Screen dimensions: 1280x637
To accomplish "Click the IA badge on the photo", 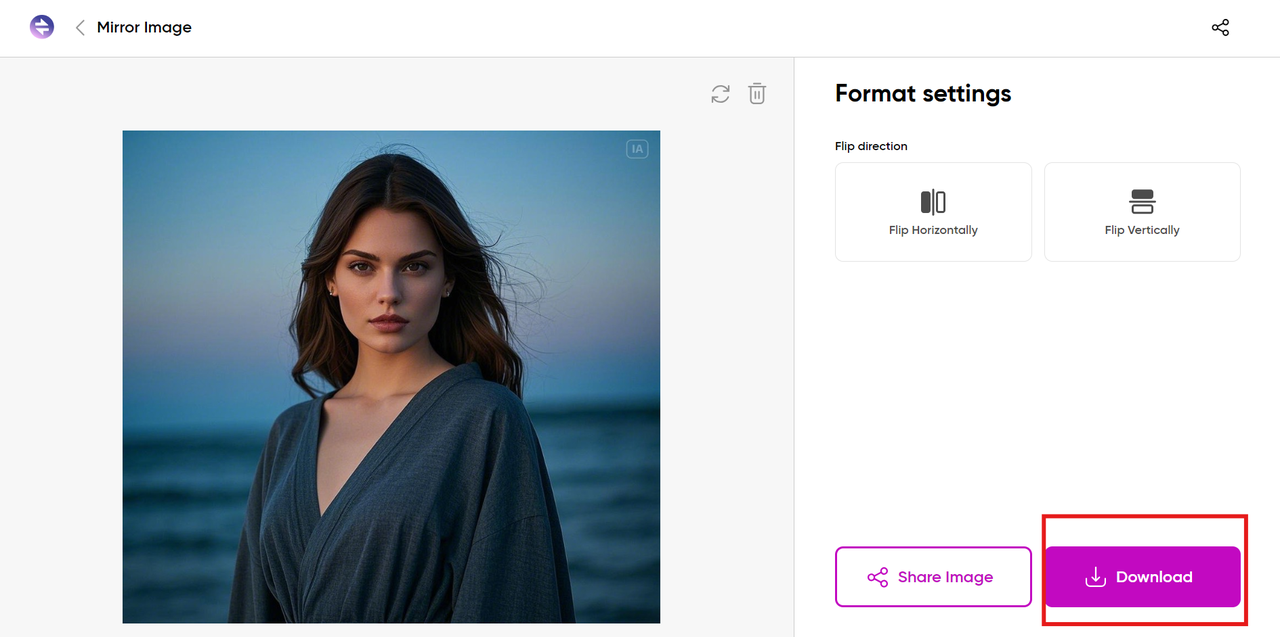I will (637, 149).
